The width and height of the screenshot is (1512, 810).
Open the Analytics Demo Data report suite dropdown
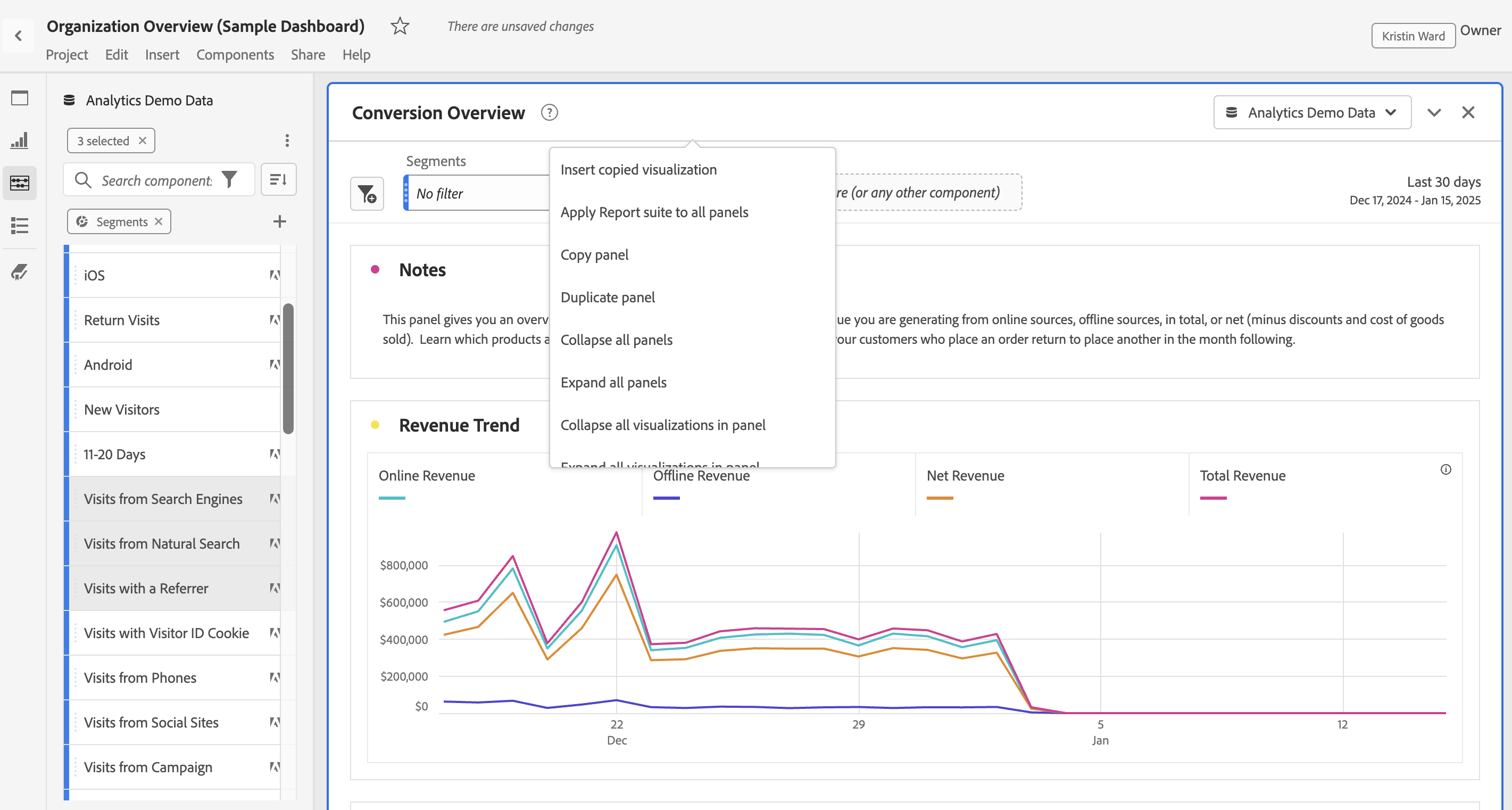(1312, 112)
